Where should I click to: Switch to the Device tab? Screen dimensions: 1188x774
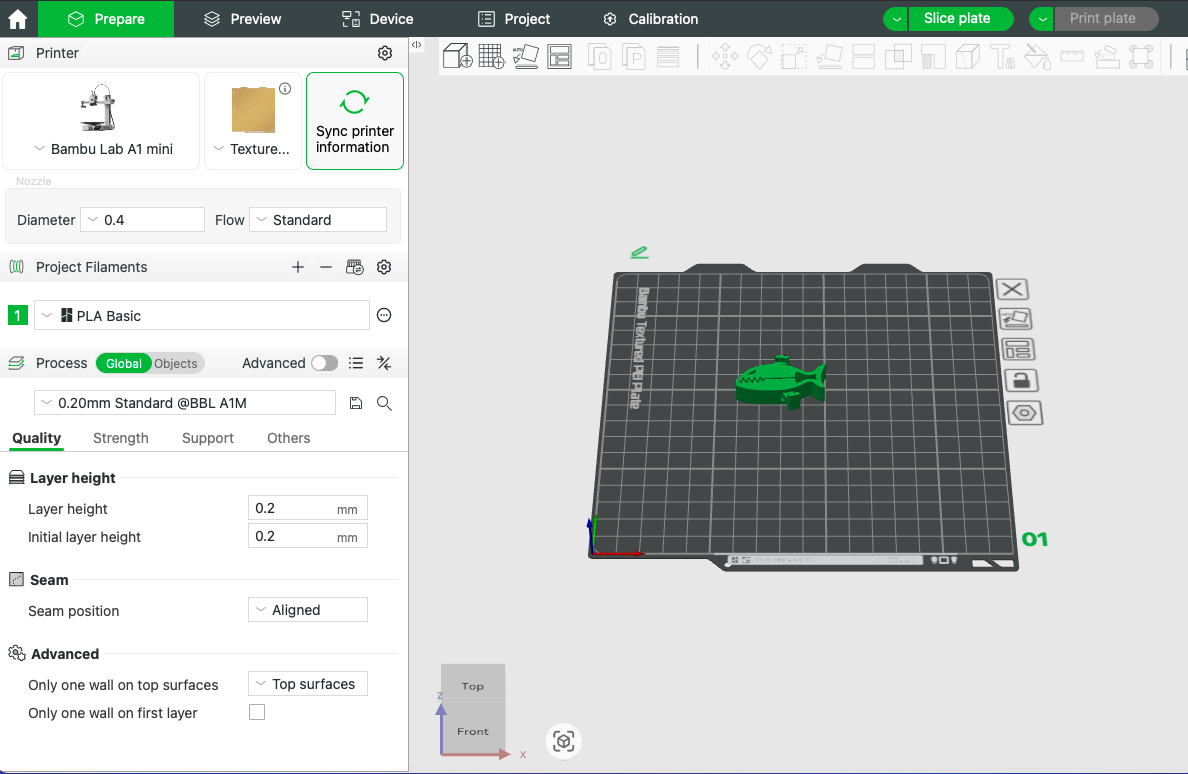(377, 19)
